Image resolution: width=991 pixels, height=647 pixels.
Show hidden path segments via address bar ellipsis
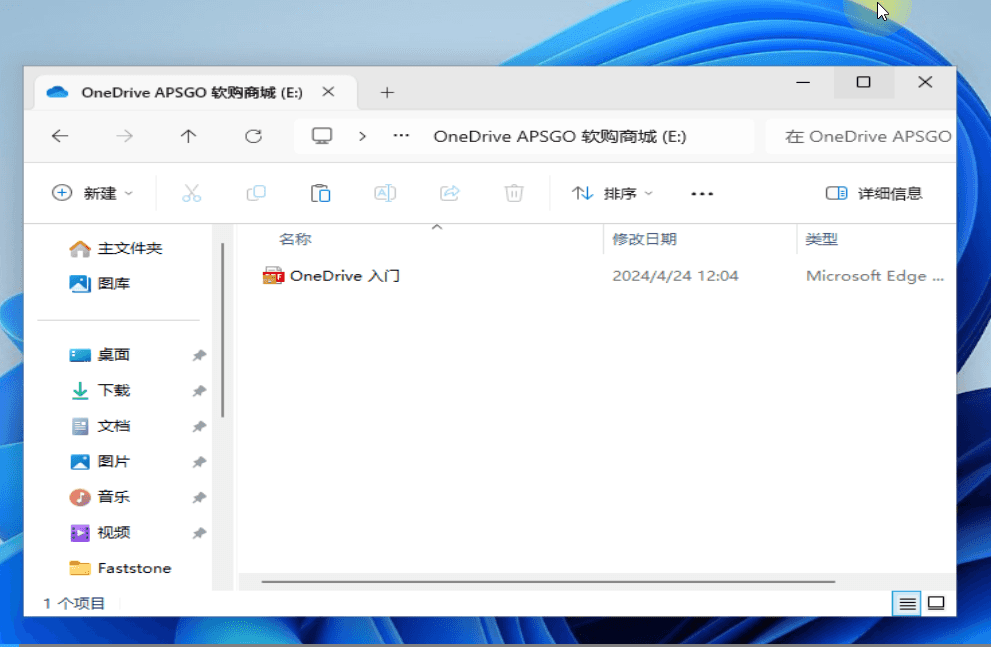tap(401, 135)
